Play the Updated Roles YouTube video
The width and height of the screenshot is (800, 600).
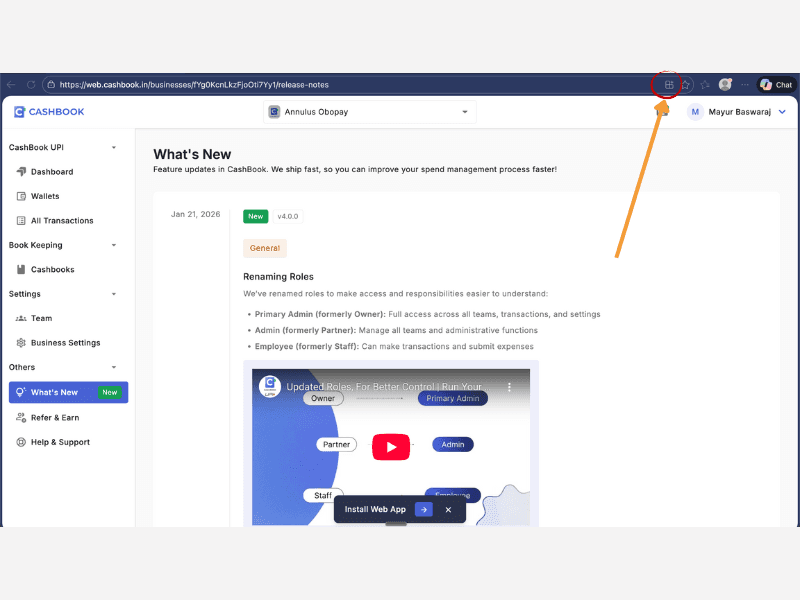391,447
